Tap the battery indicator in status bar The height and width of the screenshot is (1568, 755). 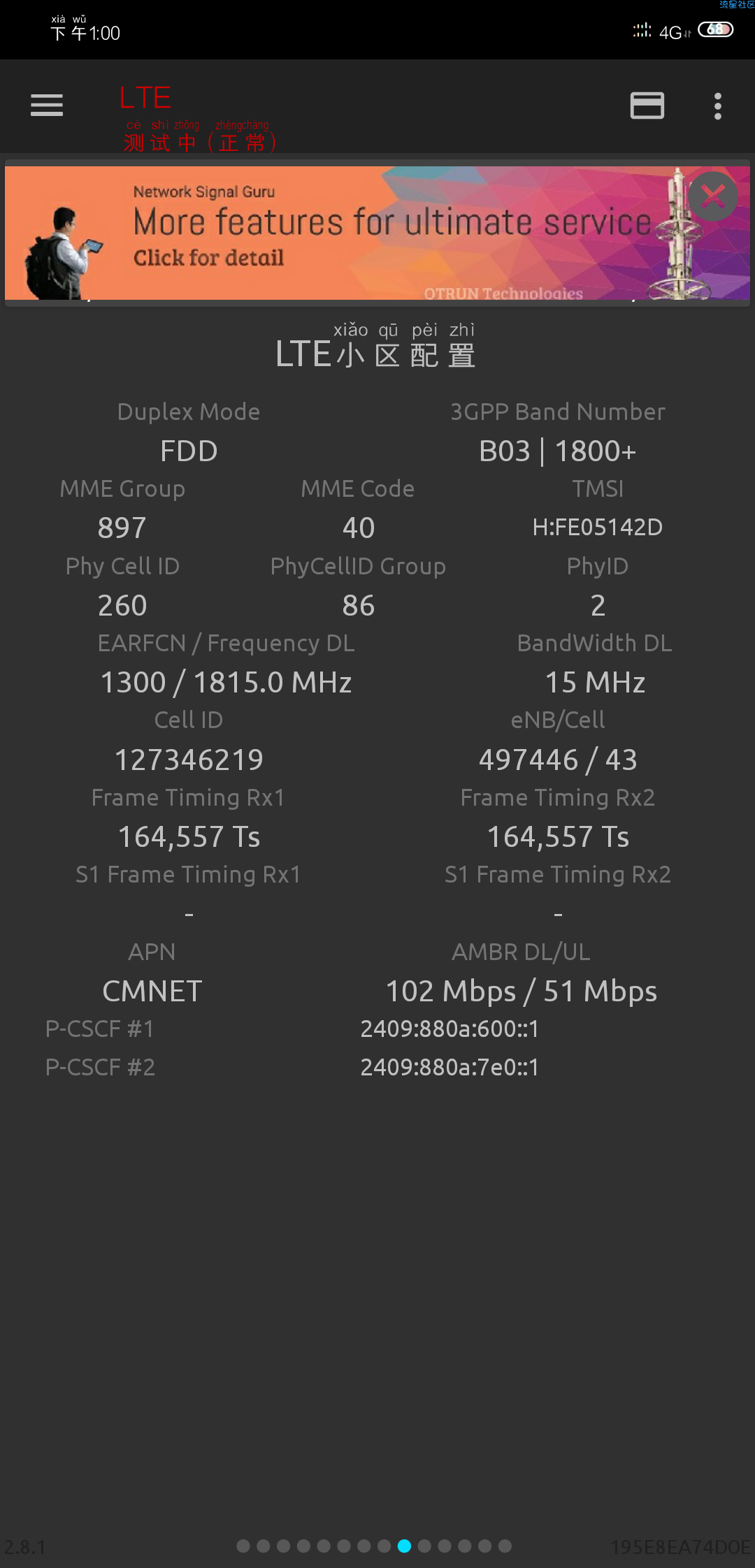[x=715, y=29]
